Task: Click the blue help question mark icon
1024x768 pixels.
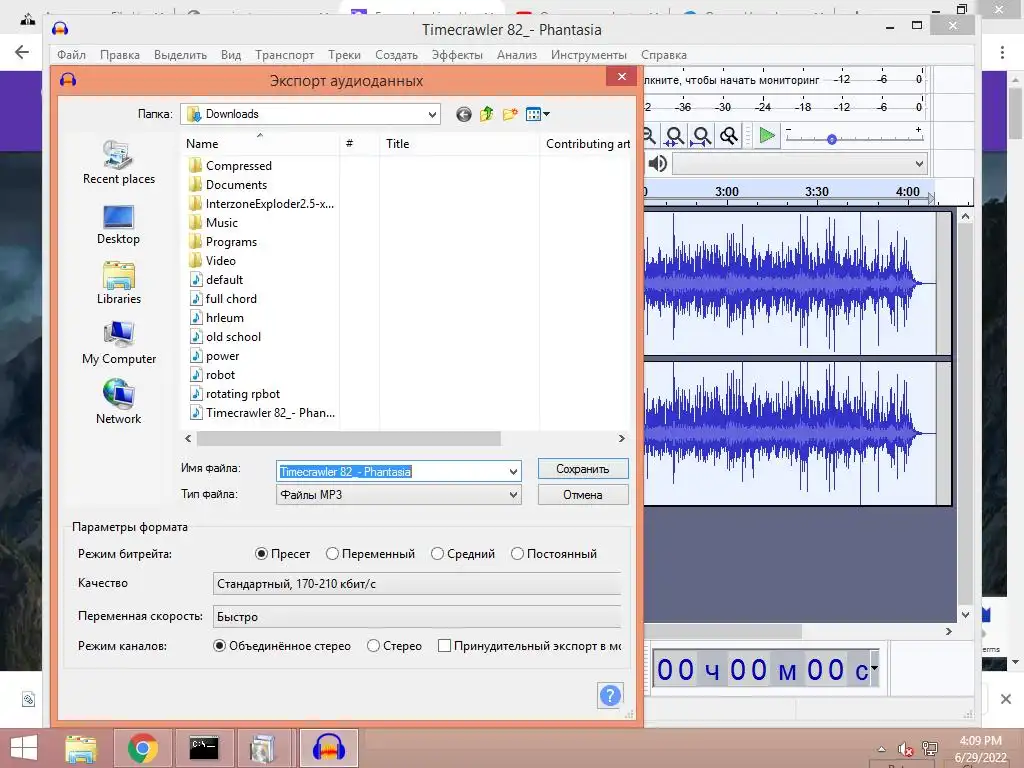Action: pyautogui.click(x=610, y=696)
